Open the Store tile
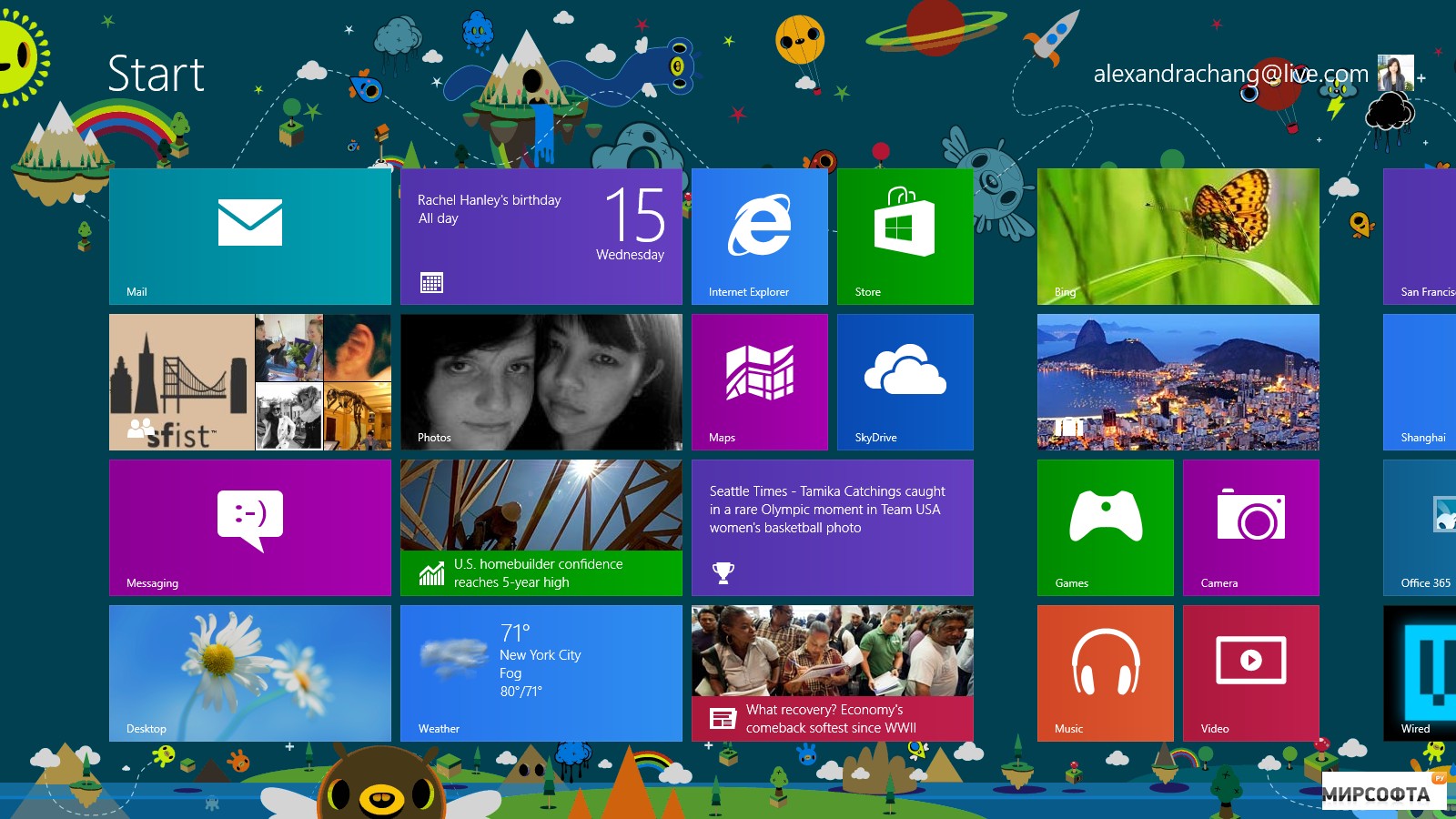1456x819 pixels. tap(905, 237)
